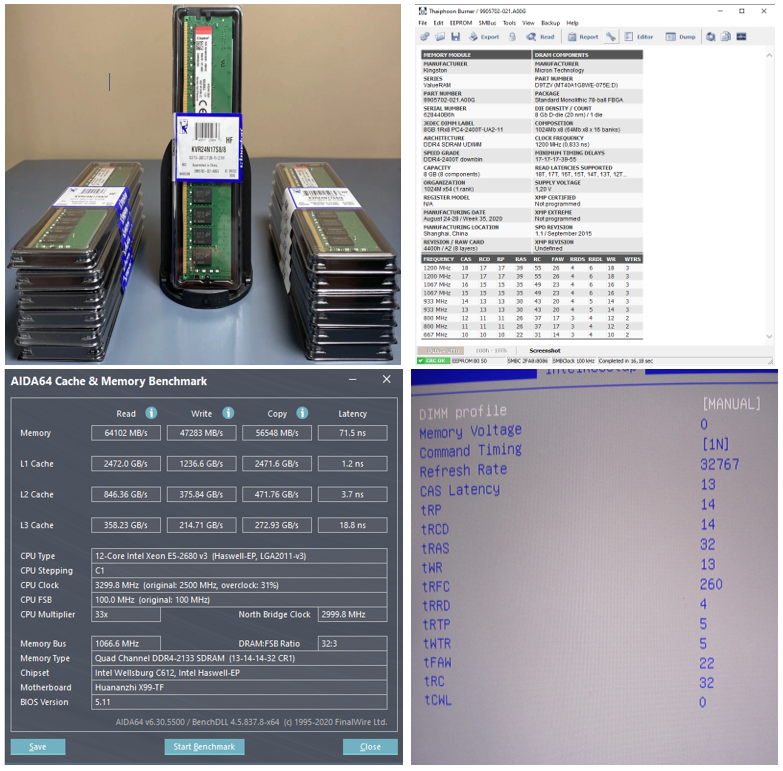Open the EEPROM menu
This screenshot has height=771, width=783.
(x=461, y=23)
